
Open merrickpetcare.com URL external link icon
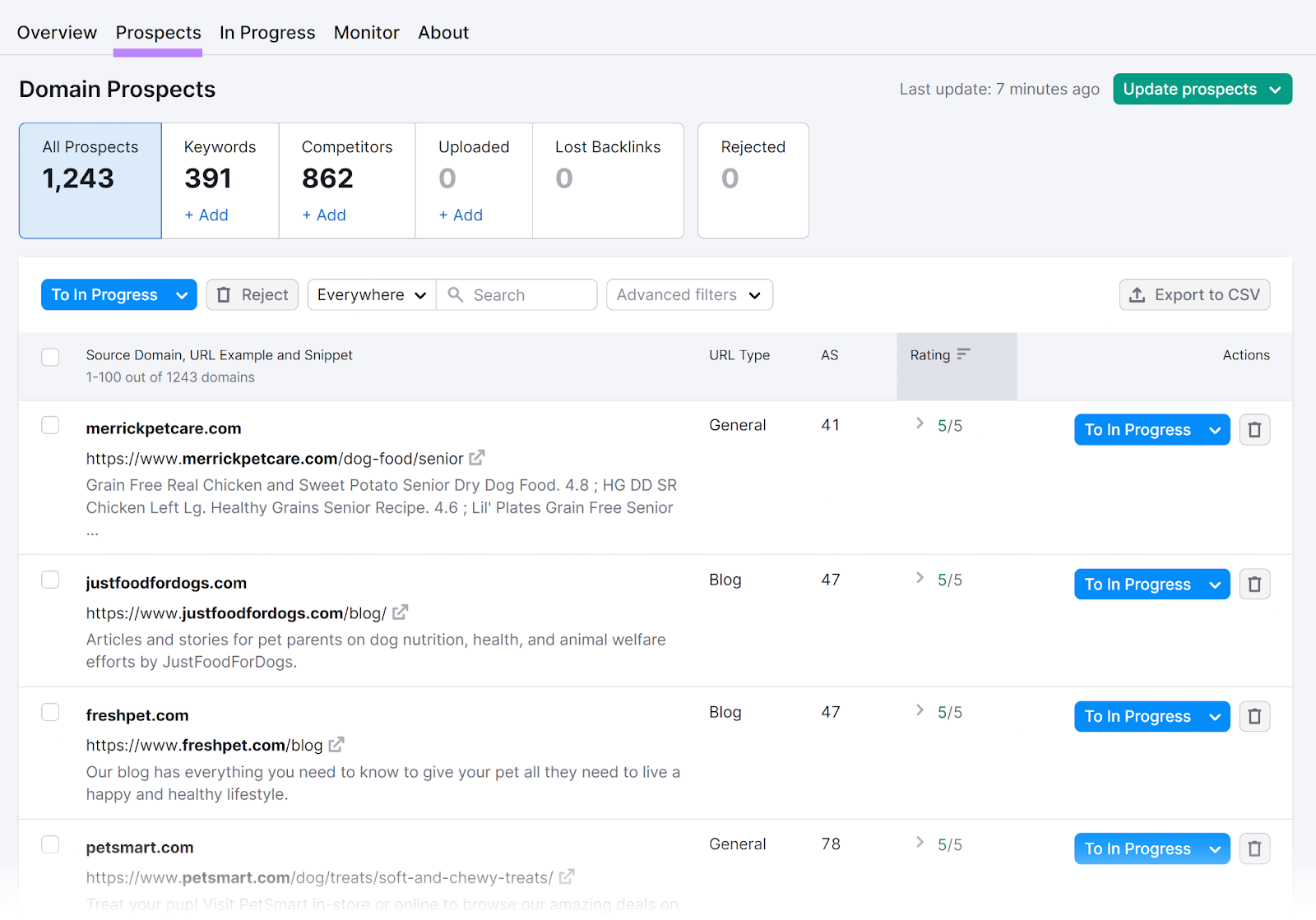coord(477,458)
